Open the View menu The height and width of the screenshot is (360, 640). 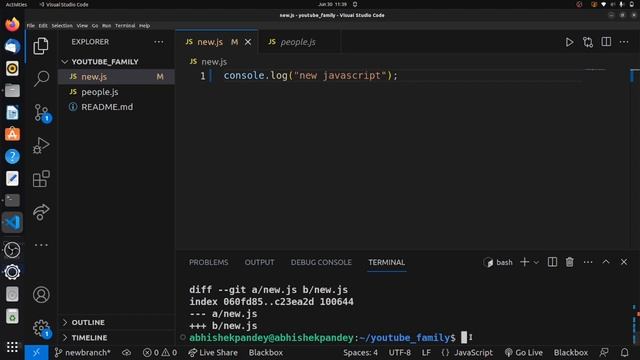coord(82,25)
